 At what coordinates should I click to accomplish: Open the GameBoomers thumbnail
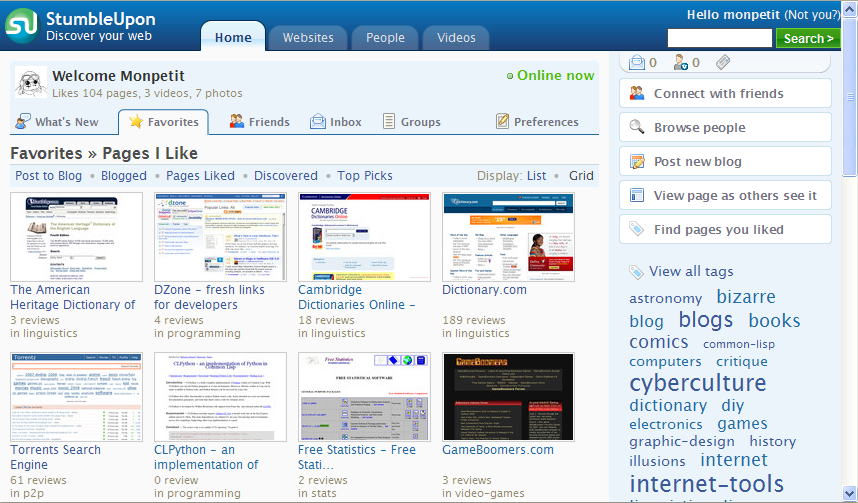point(508,397)
